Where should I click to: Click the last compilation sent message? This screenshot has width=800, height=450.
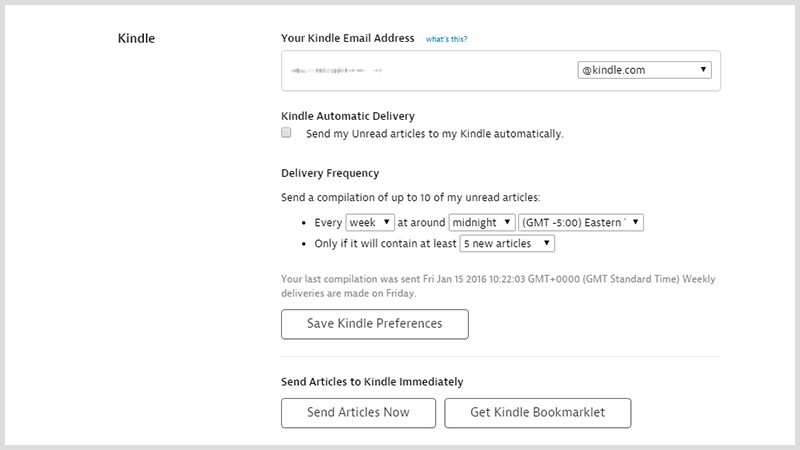tap(498, 286)
